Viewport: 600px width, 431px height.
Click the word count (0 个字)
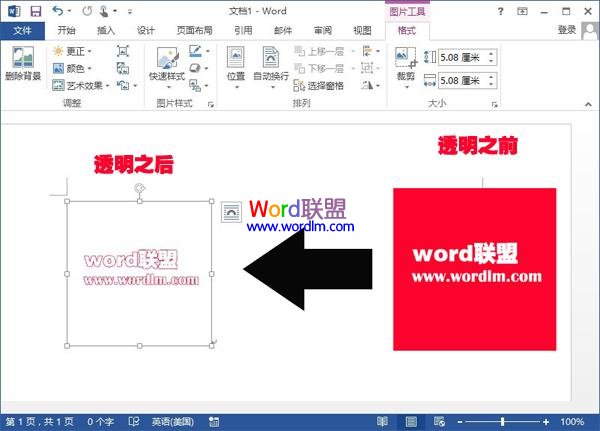pyautogui.click(x=100, y=422)
